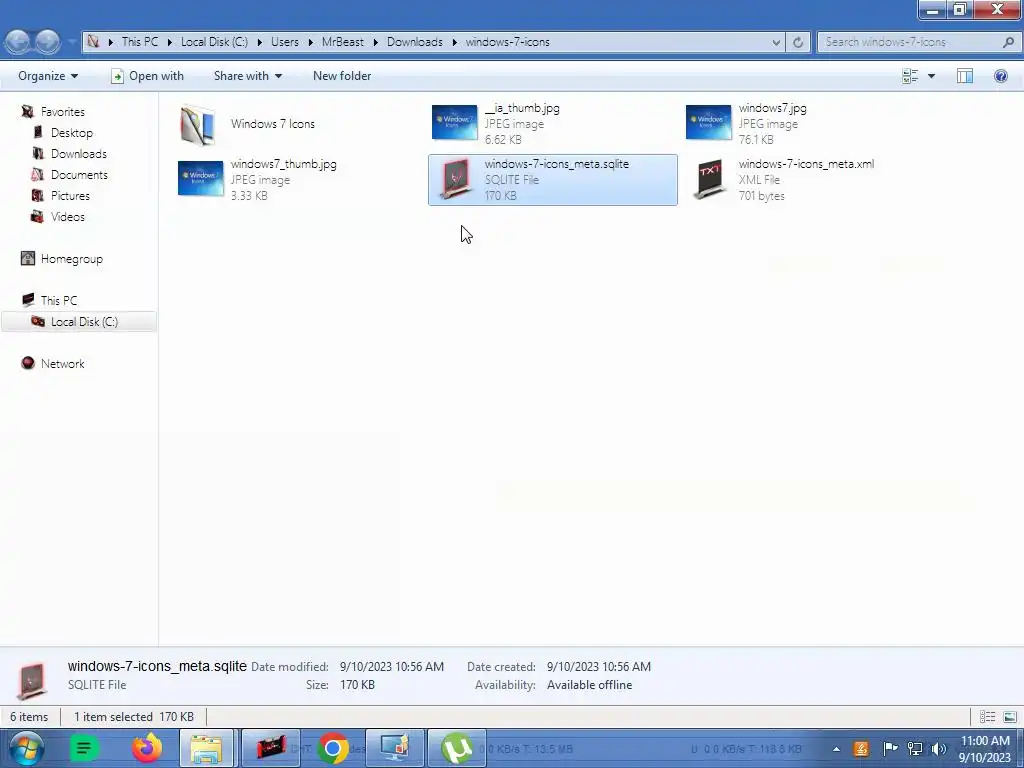Select the windows-7-icons_meta.sqlite file icon
Viewport: 1024px width, 768px height.
point(455,179)
